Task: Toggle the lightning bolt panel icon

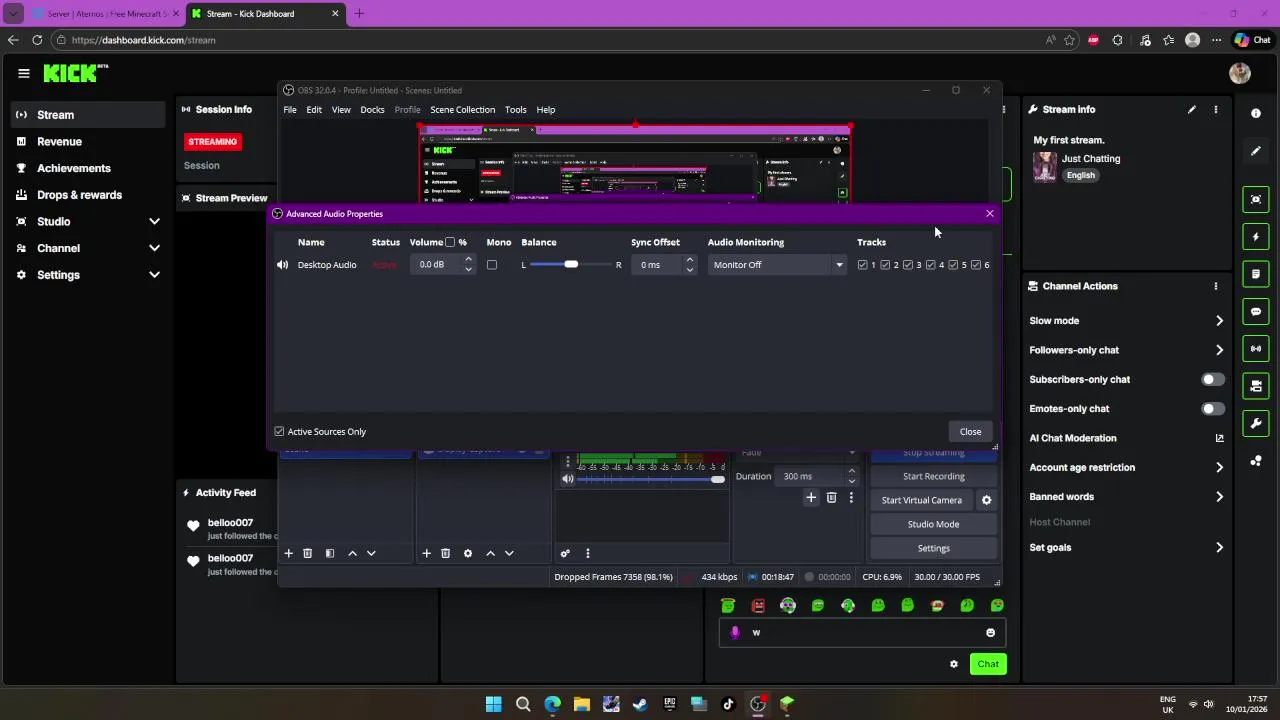Action: (x=1256, y=237)
